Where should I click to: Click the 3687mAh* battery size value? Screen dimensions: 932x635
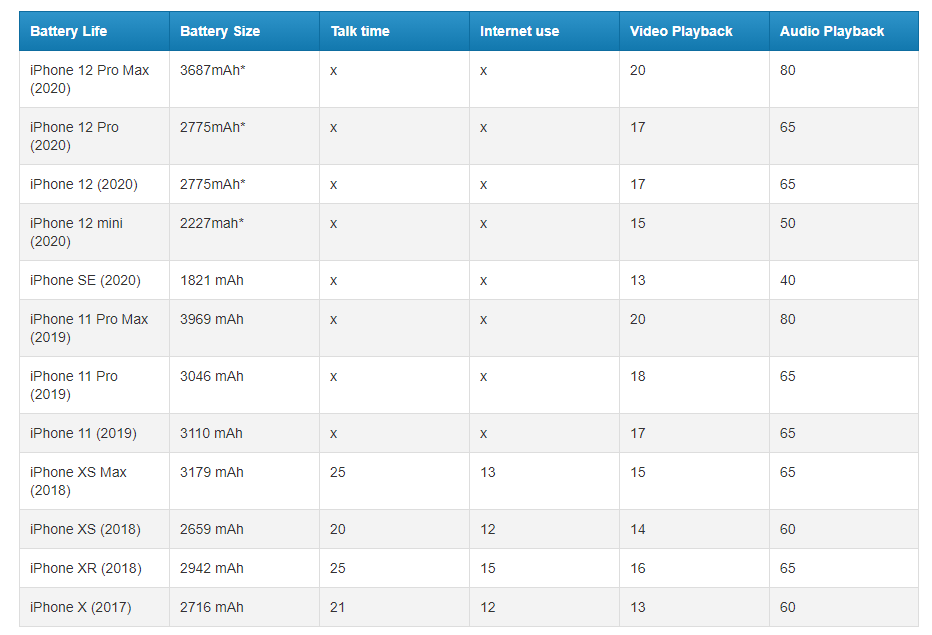pos(213,70)
